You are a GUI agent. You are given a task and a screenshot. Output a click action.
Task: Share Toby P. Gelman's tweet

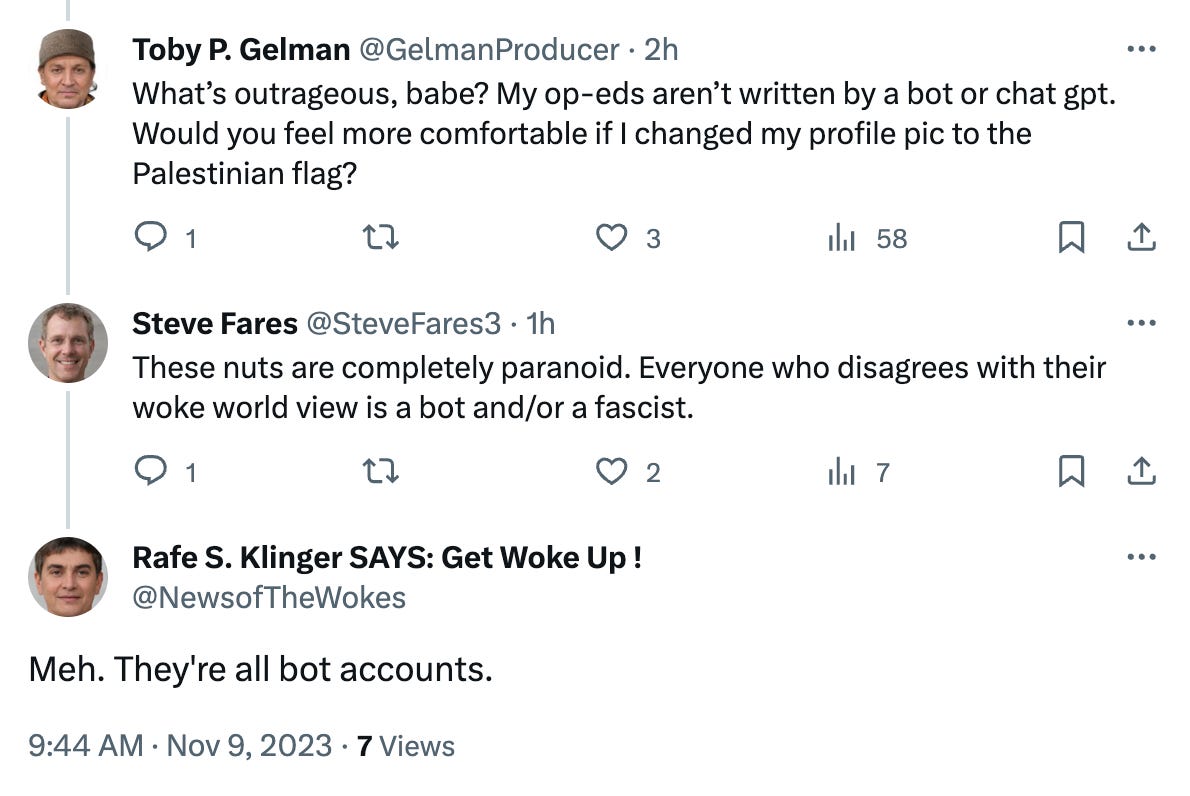pos(1141,238)
